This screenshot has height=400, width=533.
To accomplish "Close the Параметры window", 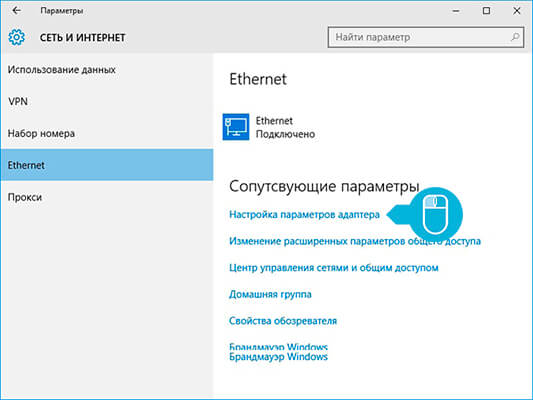I will tap(517, 11).
